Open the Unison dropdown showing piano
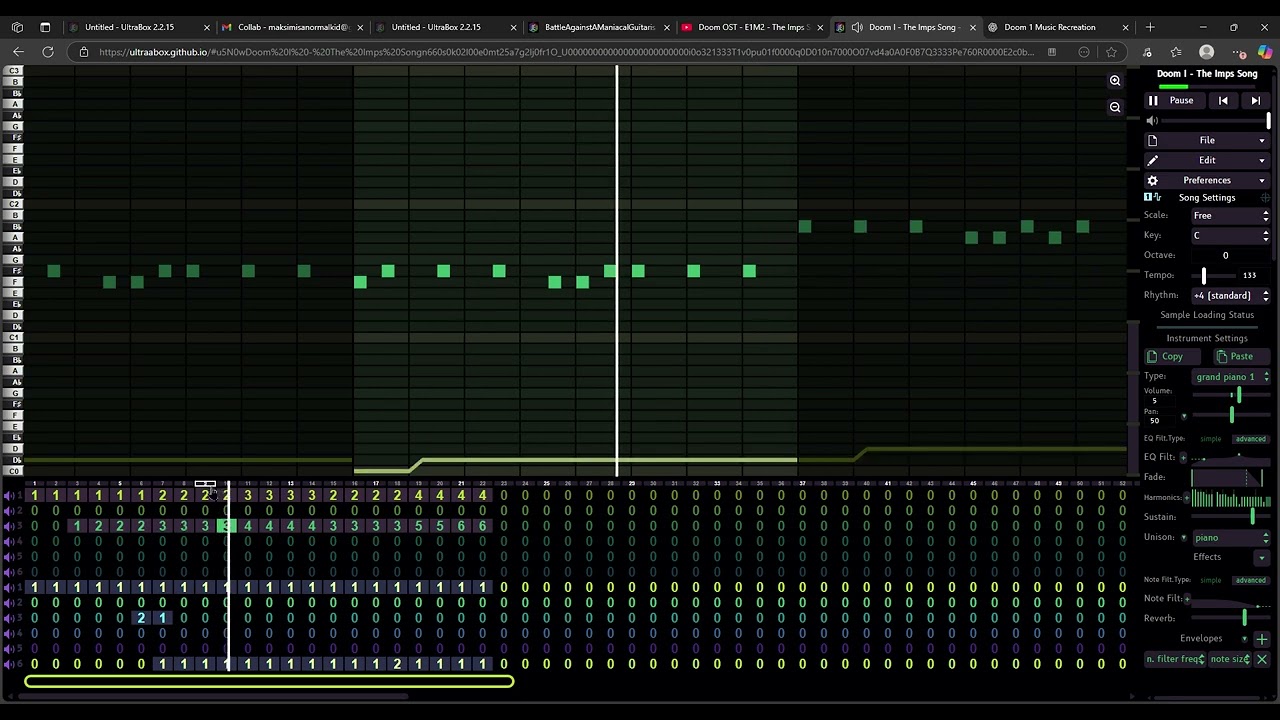Image resolution: width=1280 pixels, height=720 pixels. (1230, 538)
